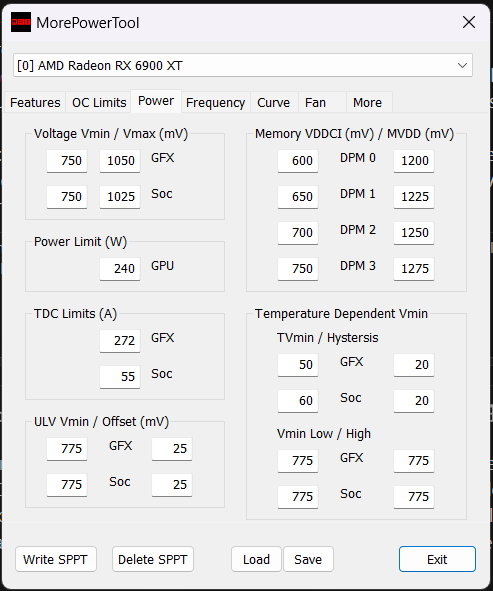Open the Fan tab
This screenshot has width=493, height=591.
[x=315, y=103]
